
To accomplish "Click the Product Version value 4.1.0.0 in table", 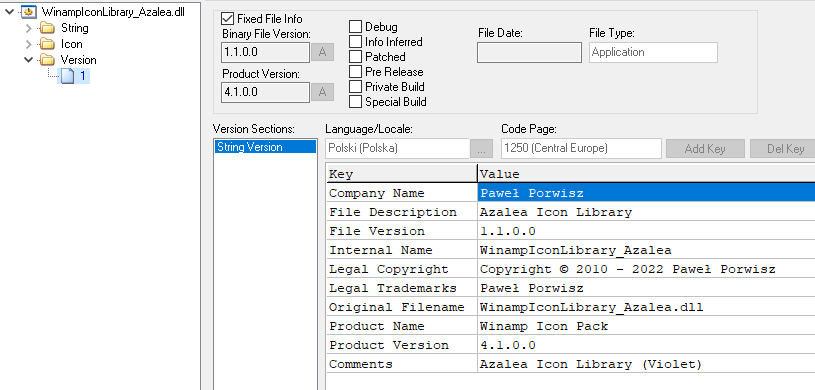I will coord(646,345).
